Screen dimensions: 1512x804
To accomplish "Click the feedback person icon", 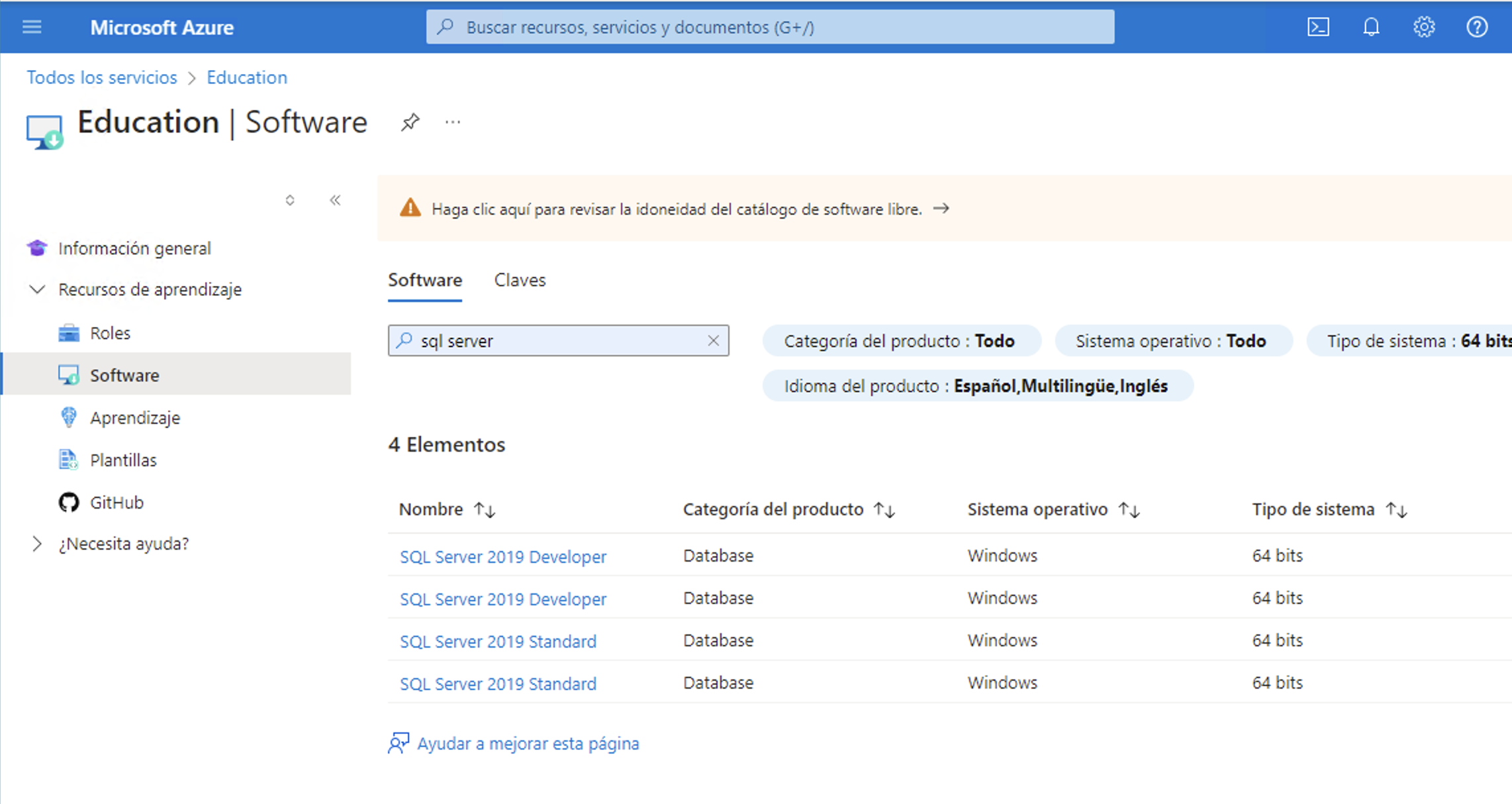I will tap(399, 743).
